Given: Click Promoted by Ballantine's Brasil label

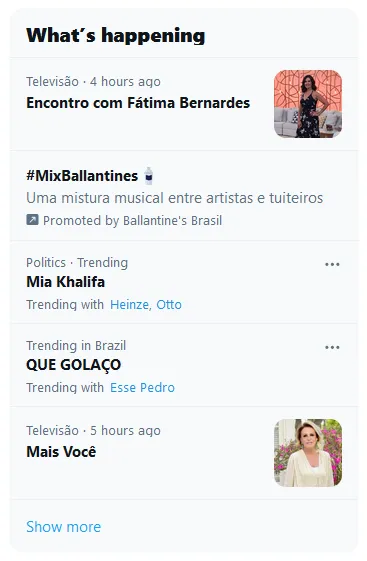Looking at the screenshot, I should coord(132,220).
